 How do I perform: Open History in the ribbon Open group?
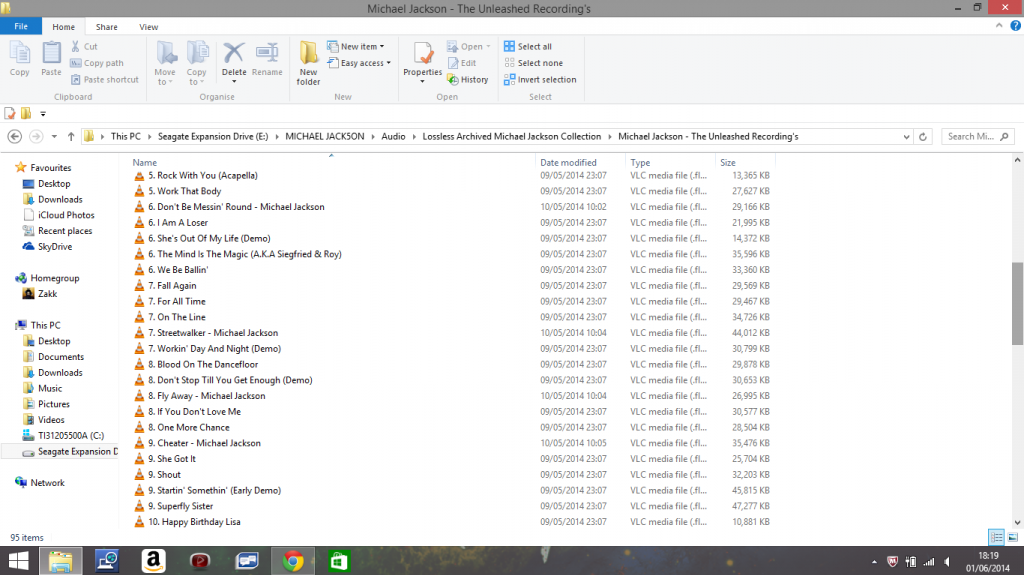(x=468, y=80)
